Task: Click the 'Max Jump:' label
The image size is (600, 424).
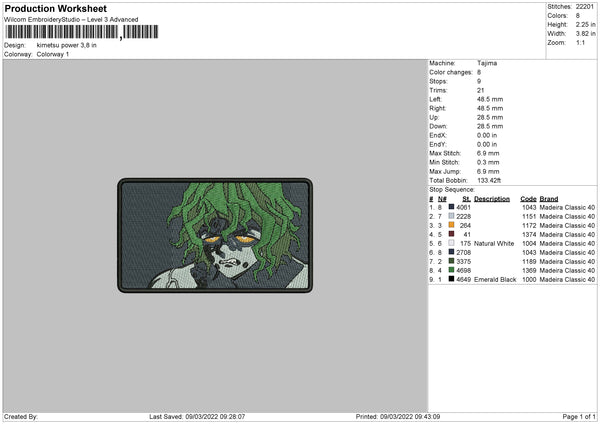Action: click(x=445, y=171)
